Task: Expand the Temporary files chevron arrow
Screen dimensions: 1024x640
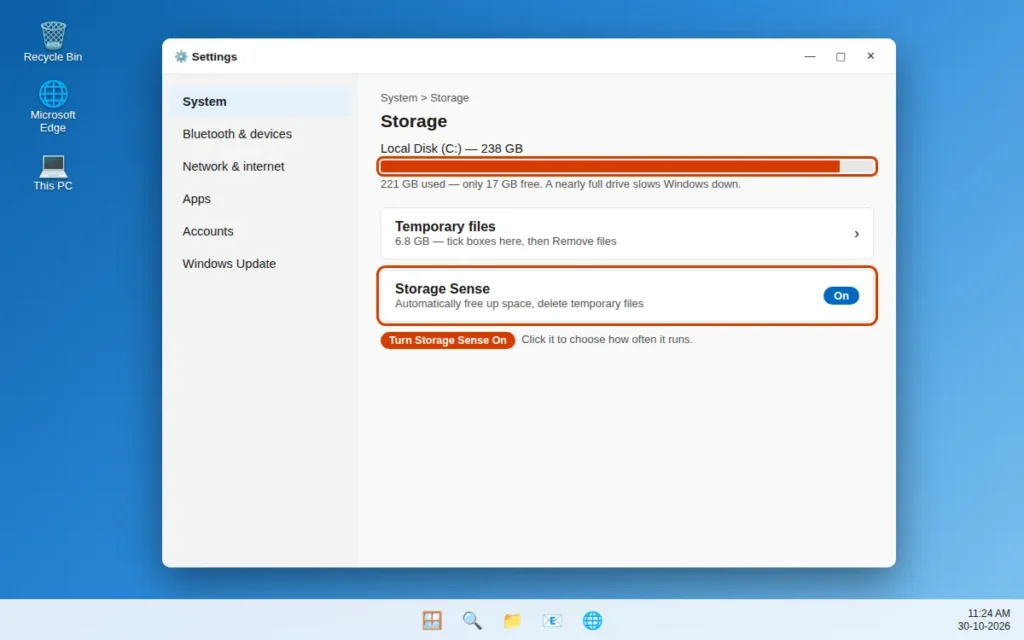Action: click(856, 234)
